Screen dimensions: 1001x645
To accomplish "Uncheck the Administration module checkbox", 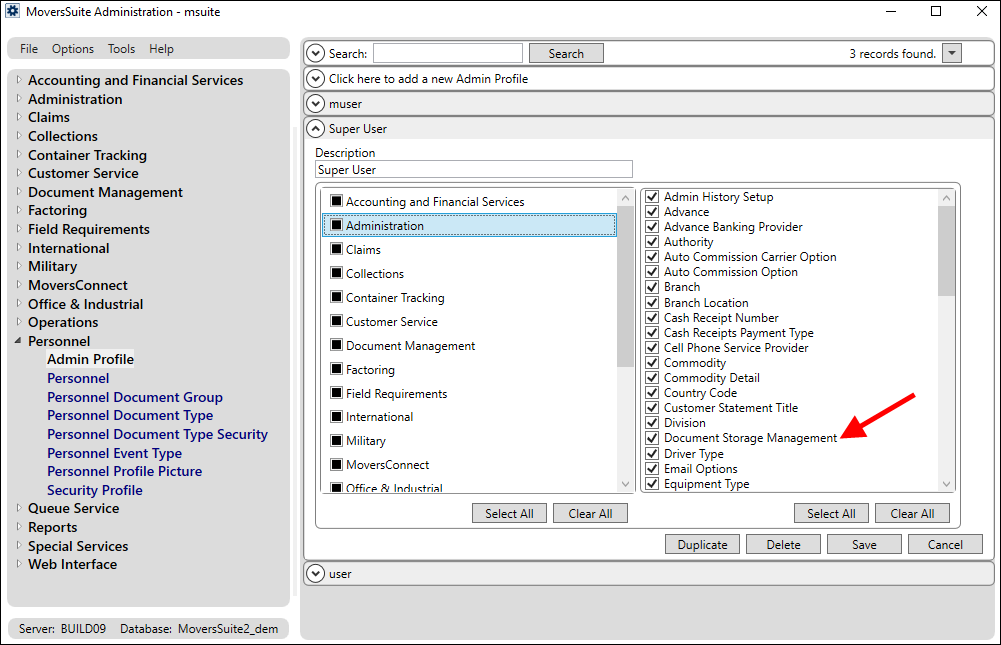I will 335,225.
